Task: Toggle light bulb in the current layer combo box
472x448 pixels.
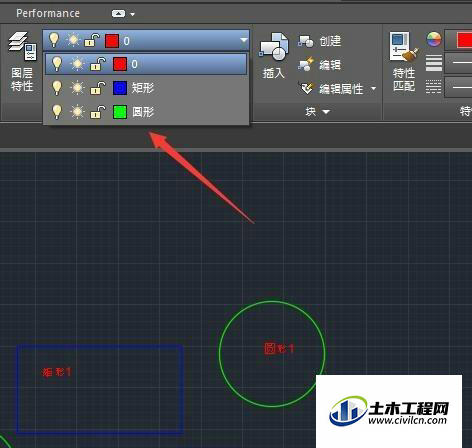Action: pos(54,40)
